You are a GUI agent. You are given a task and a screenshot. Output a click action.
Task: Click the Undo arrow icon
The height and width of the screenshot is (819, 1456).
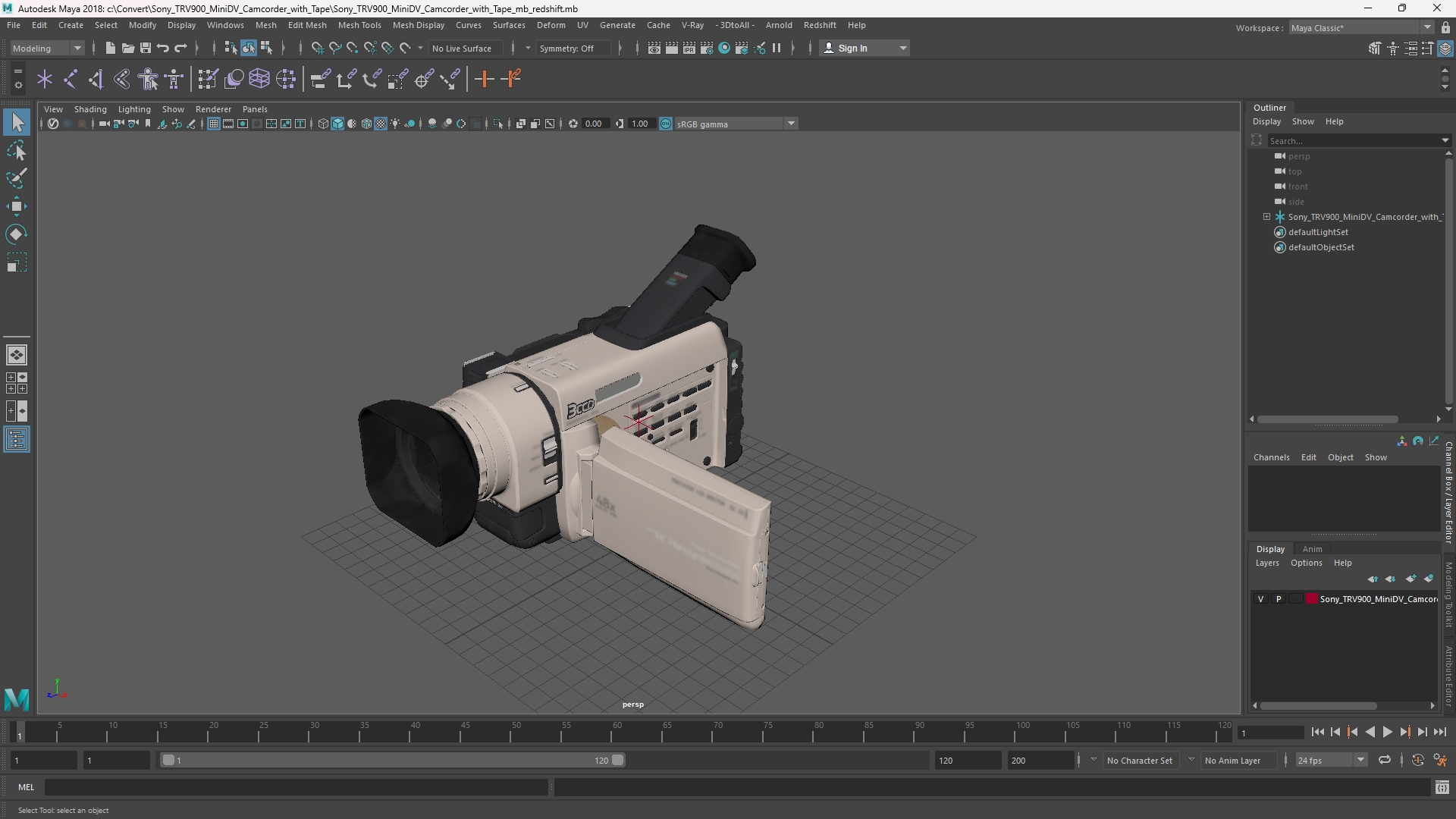point(162,48)
